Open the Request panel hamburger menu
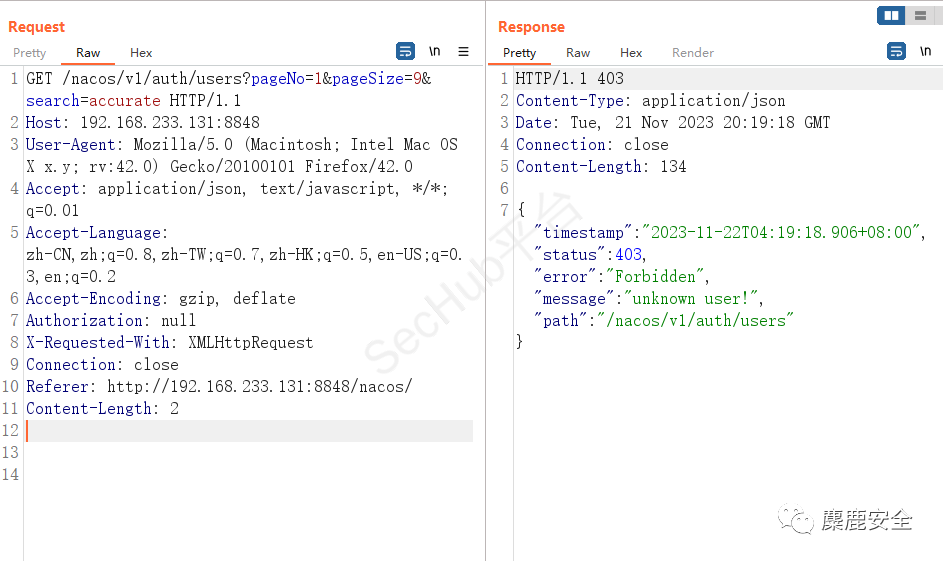 (464, 51)
